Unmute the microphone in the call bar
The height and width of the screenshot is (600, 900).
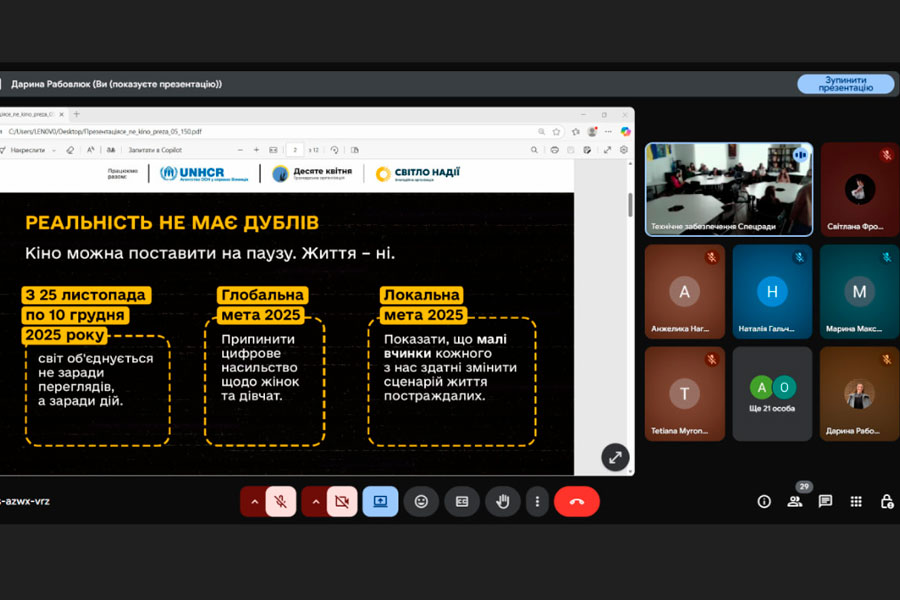281,501
